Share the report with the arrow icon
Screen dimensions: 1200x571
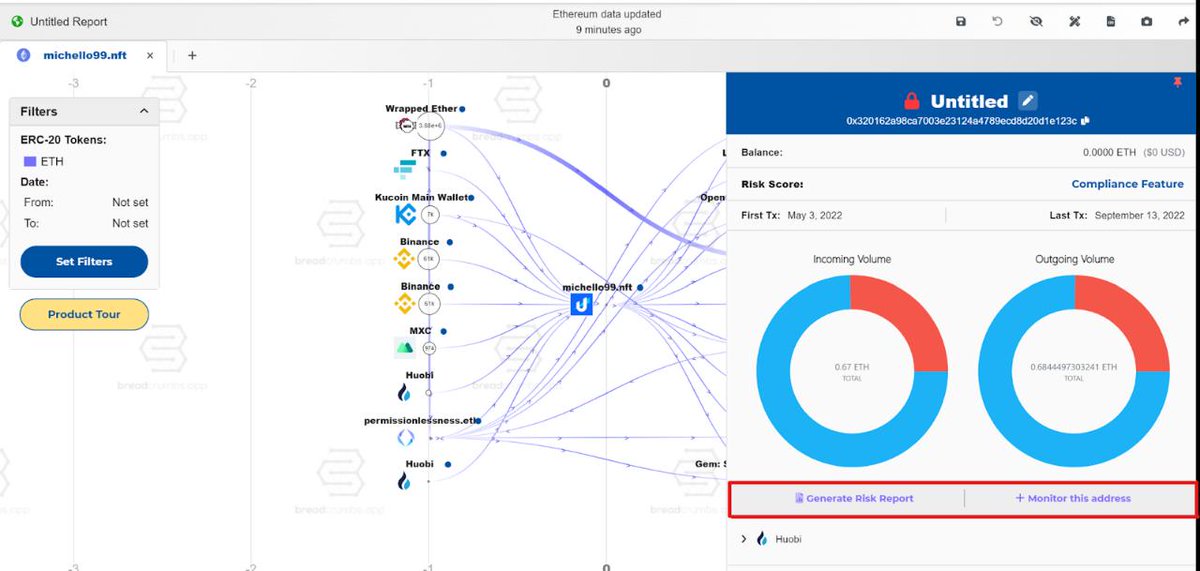(1184, 21)
